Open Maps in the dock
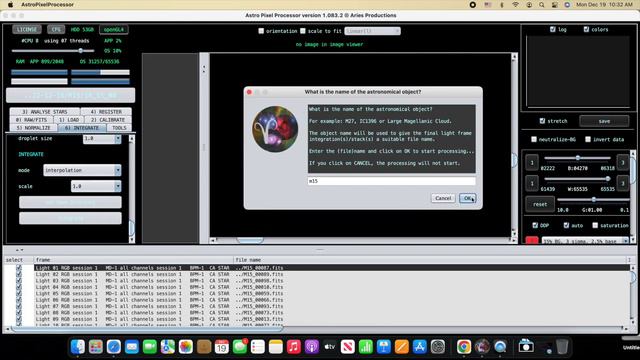 (x=167, y=347)
